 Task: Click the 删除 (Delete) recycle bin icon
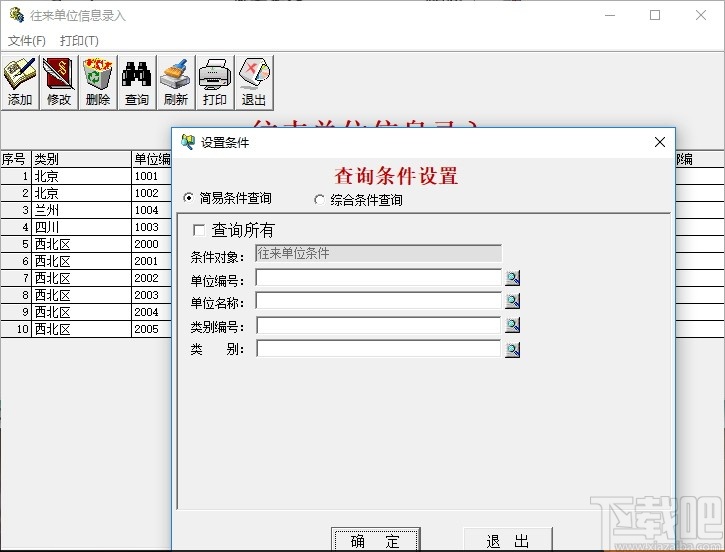tap(98, 82)
